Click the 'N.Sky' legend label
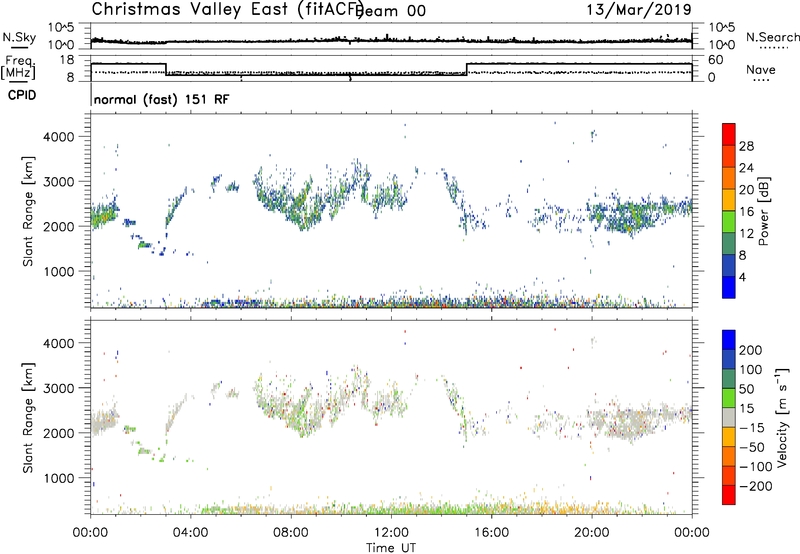The width and height of the screenshot is (800, 554). pos(19,37)
